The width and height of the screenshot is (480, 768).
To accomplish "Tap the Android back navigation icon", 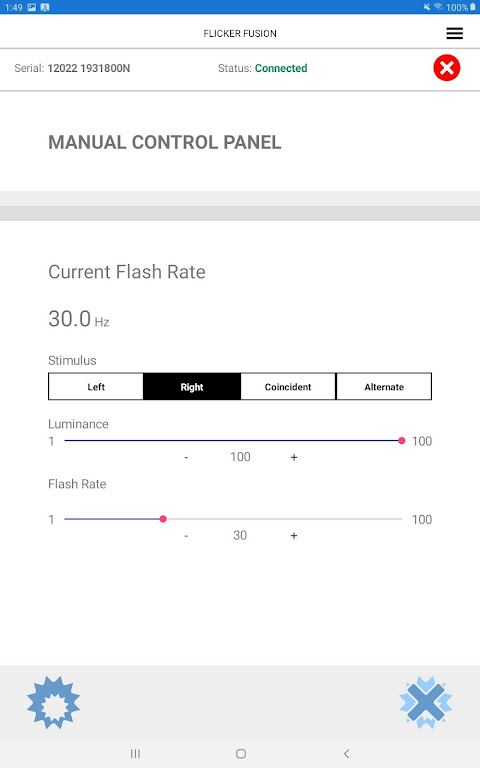I will click(347, 753).
